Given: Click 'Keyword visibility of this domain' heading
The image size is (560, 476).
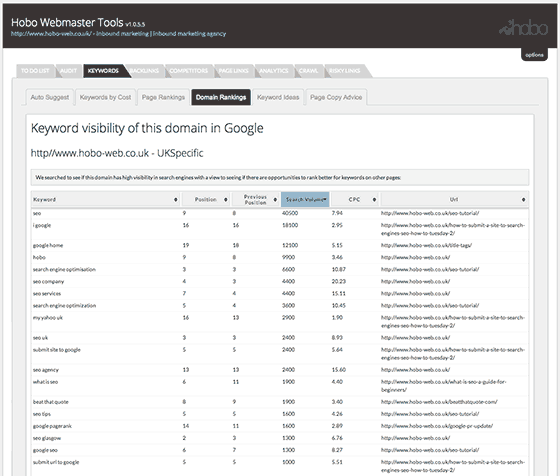Looking at the screenshot, I should [x=147, y=128].
